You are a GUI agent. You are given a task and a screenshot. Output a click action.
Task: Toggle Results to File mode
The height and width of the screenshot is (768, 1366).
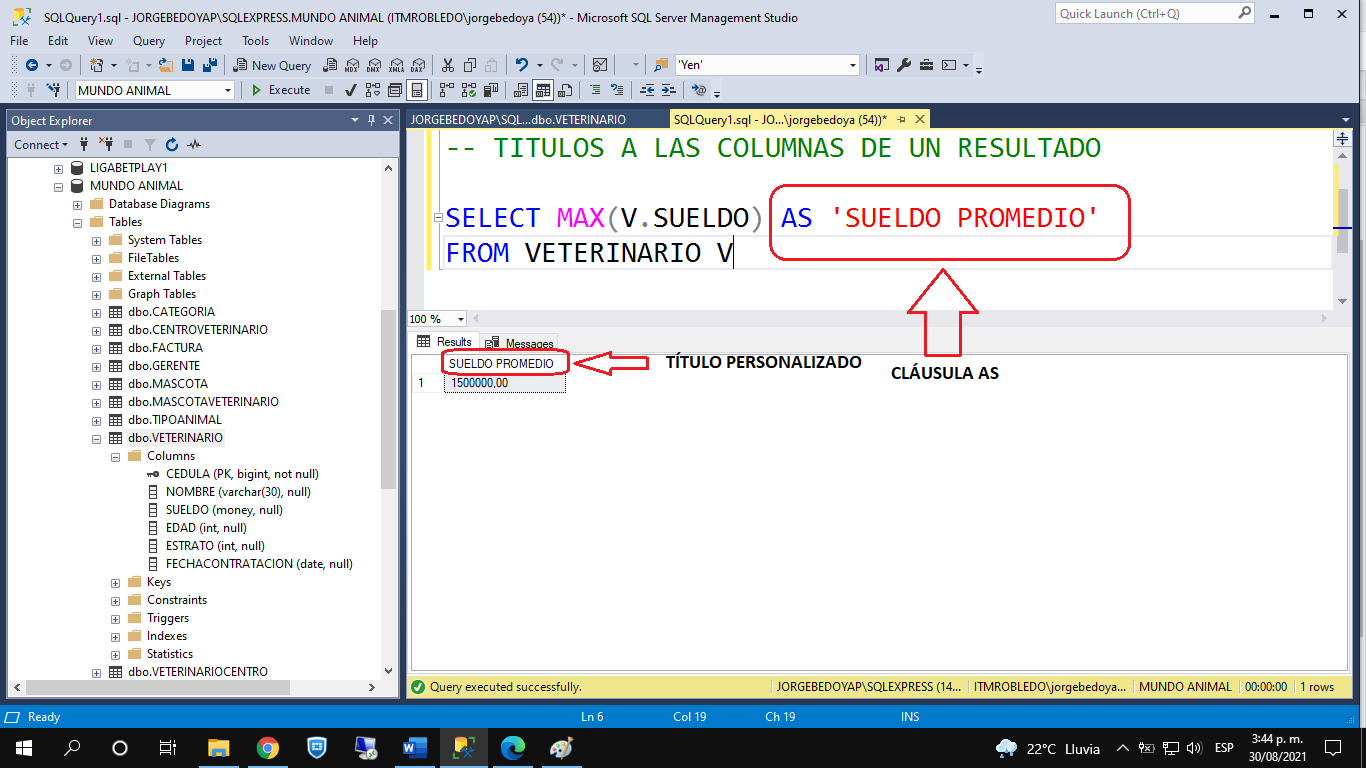(565, 90)
